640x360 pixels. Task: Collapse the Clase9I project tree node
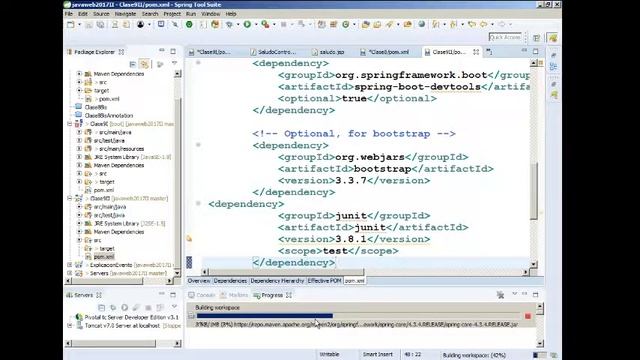tap(70, 124)
